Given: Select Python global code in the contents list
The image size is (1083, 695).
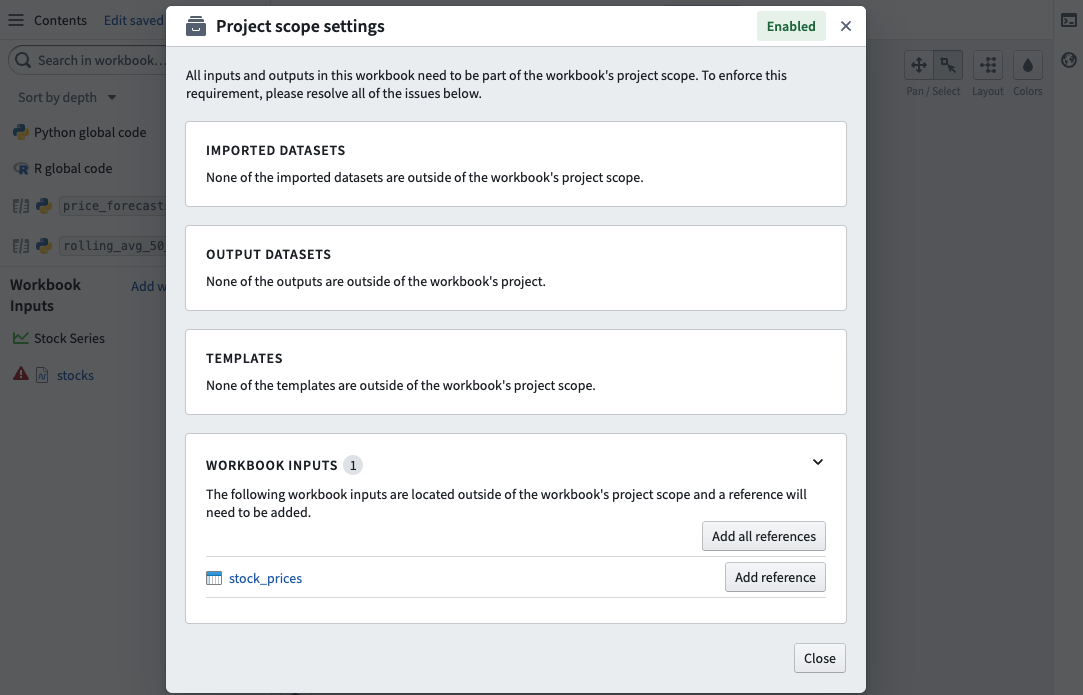Looking at the screenshot, I should coord(90,132).
